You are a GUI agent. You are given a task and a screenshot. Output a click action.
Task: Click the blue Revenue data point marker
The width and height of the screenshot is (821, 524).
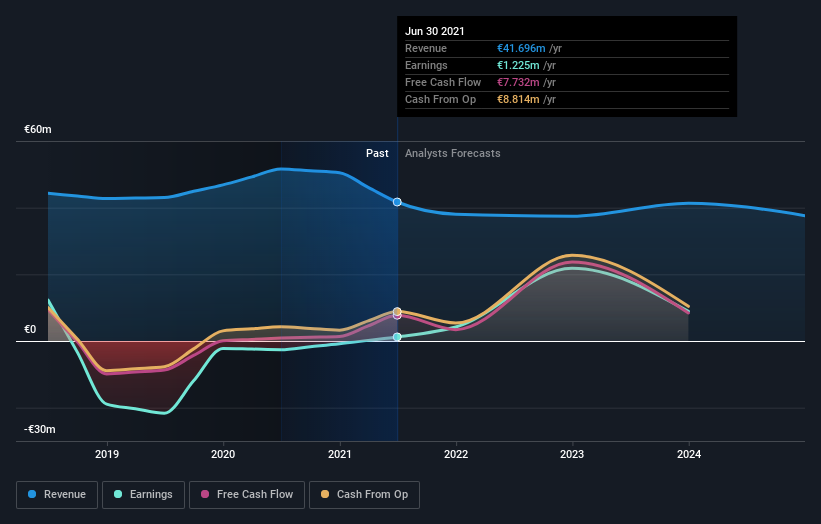(x=397, y=202)
